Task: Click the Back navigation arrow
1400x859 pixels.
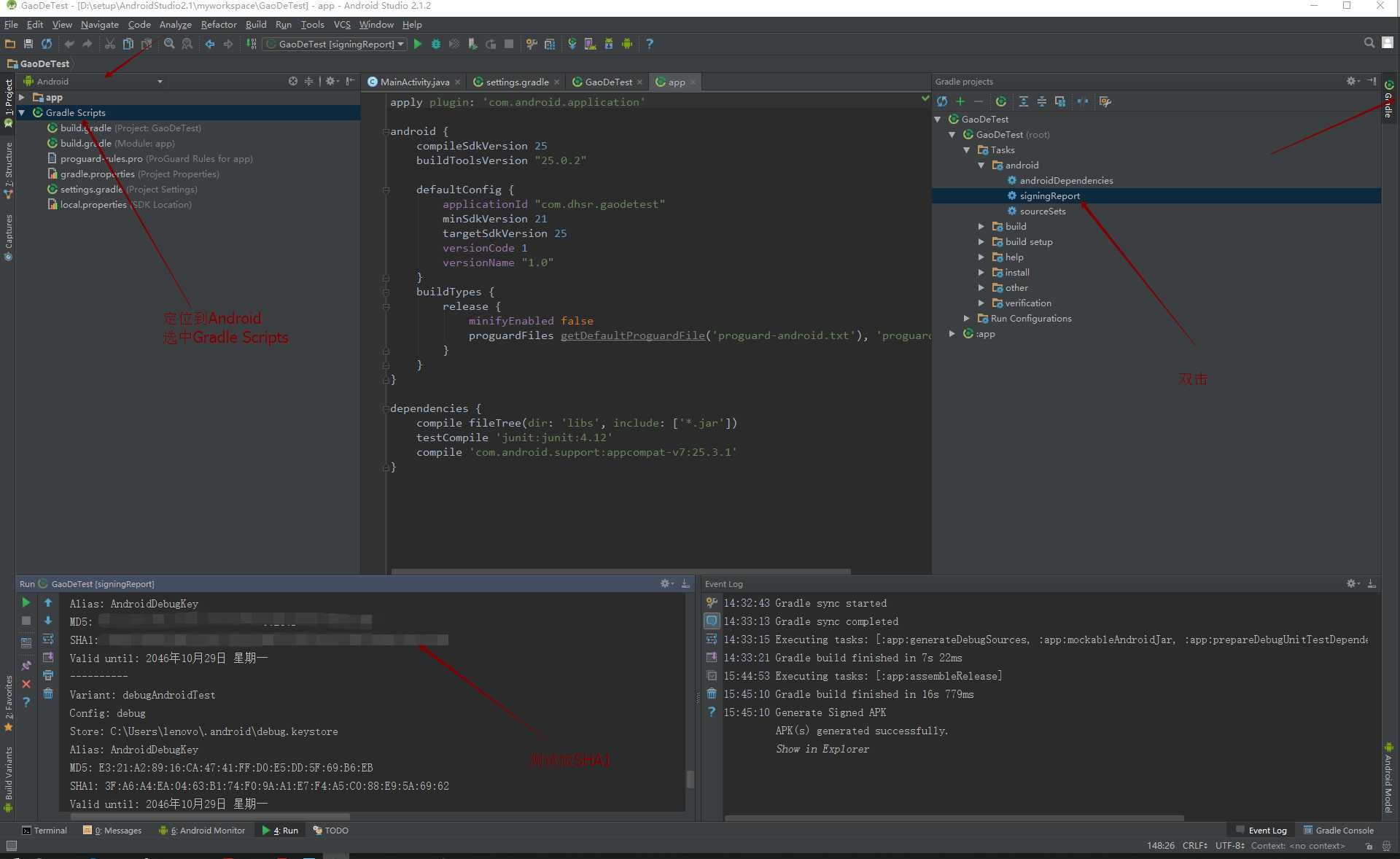Action: (210, 44)
